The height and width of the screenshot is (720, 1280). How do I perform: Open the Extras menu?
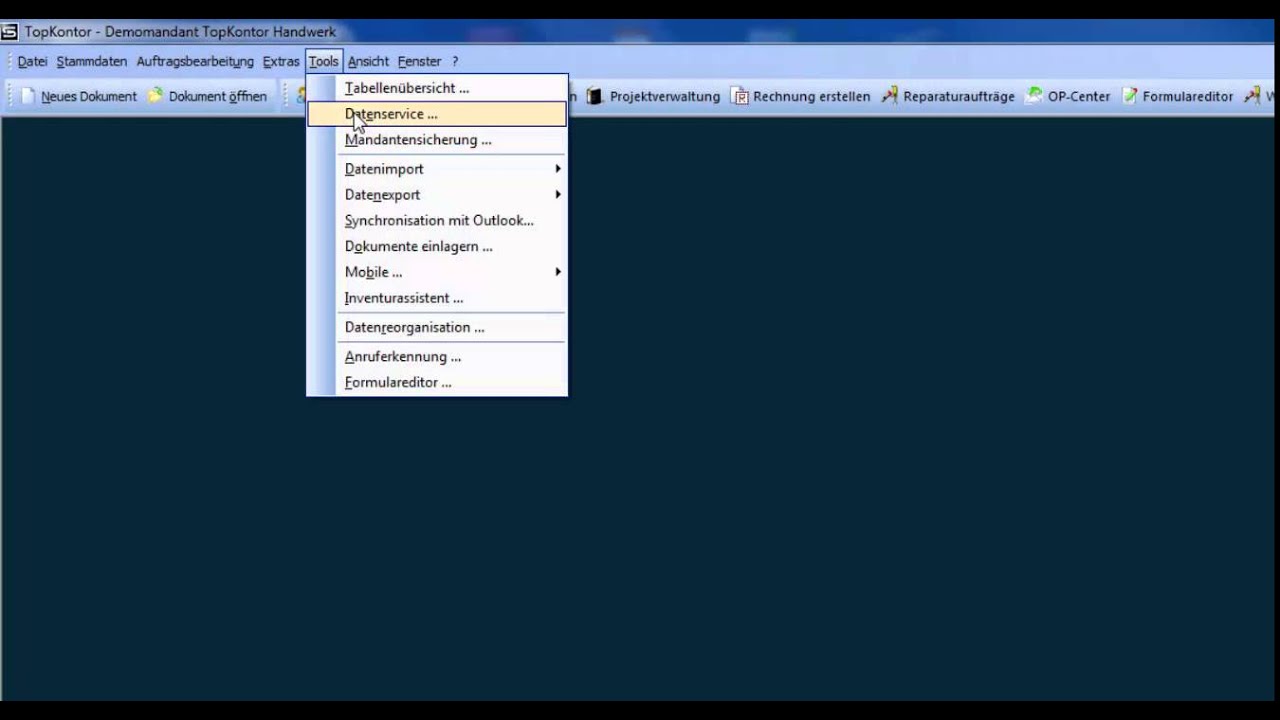tap(281, 61)
